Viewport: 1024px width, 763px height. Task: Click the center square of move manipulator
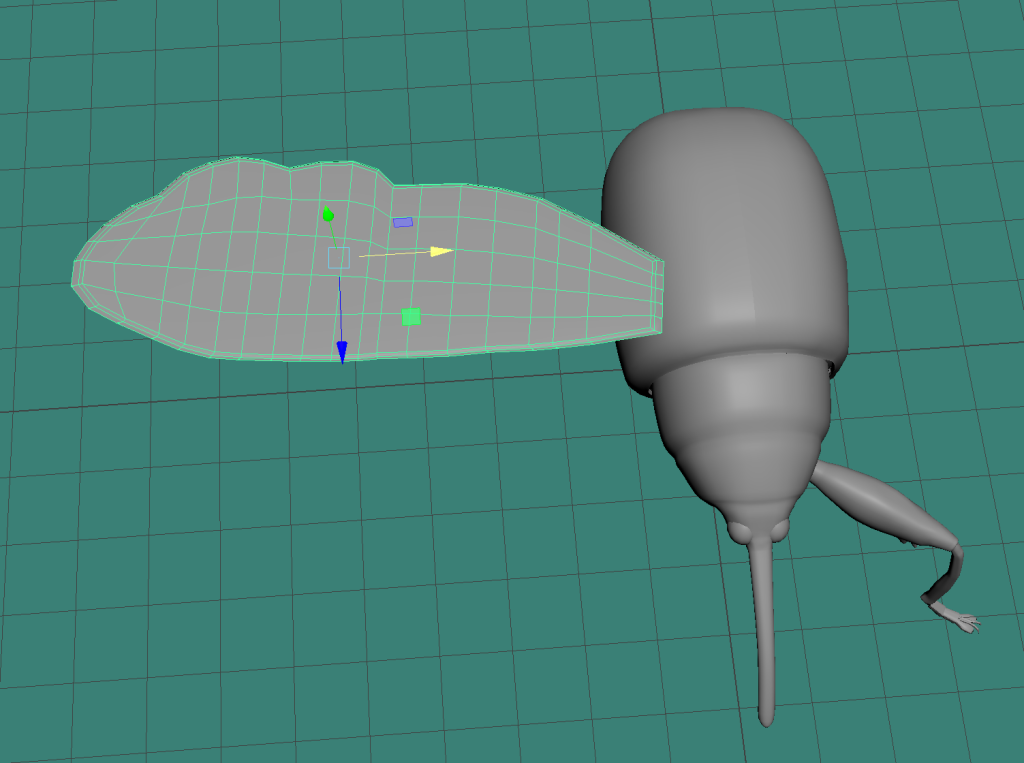pos(339,258)
